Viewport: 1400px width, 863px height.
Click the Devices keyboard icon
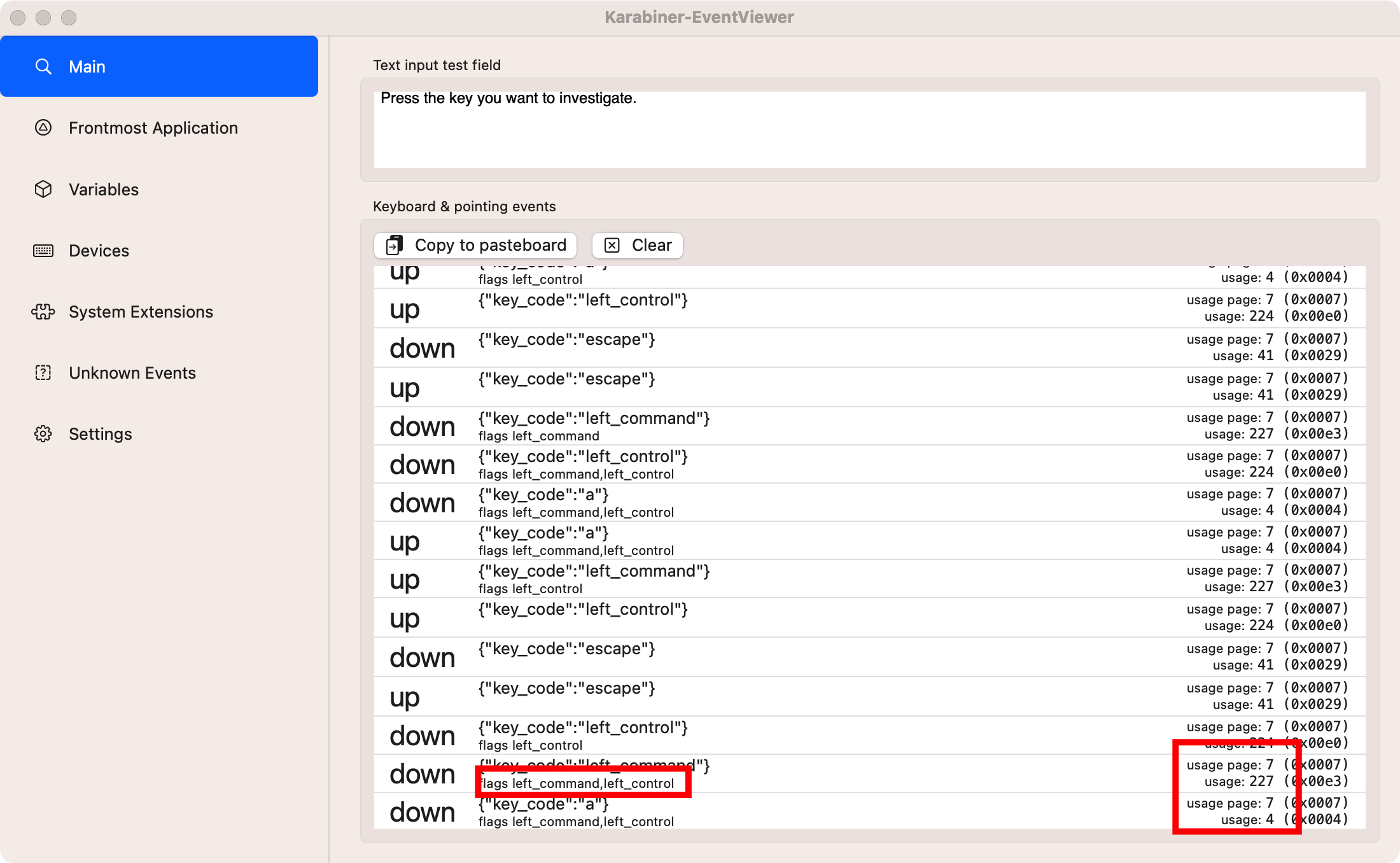pyautogui.click(x=43, y=251)
